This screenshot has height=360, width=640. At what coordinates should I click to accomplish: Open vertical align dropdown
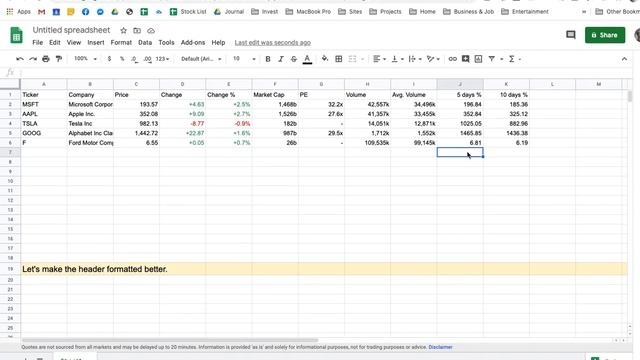(397, 59)
